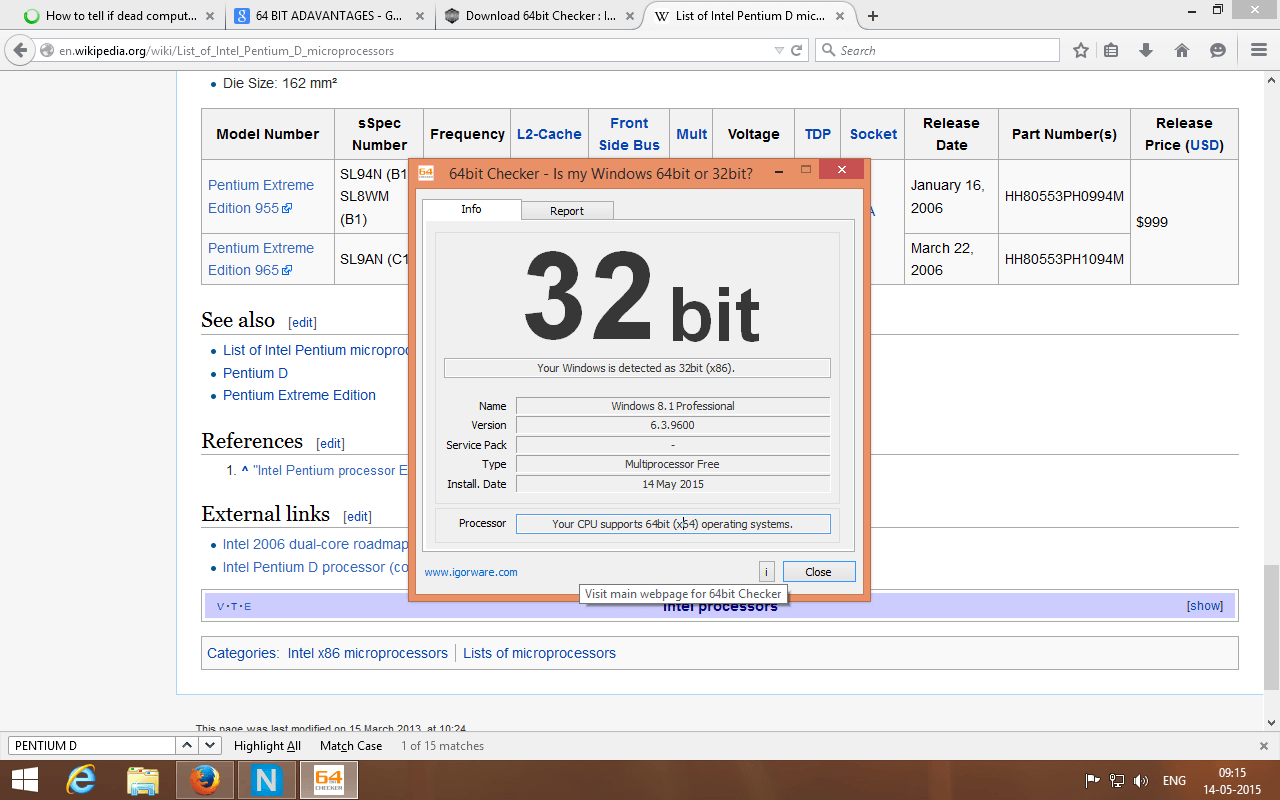Screen dimensions: 1280x800
Task: Click the Firefox back arrow button
Action: click(21, 51)
